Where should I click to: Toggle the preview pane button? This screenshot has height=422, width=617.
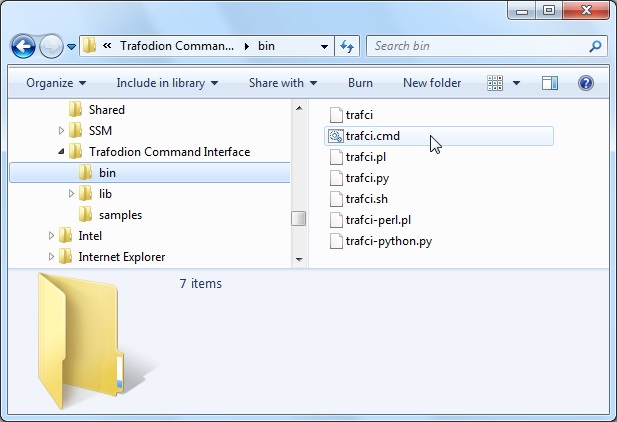click(x=550, y=83)
